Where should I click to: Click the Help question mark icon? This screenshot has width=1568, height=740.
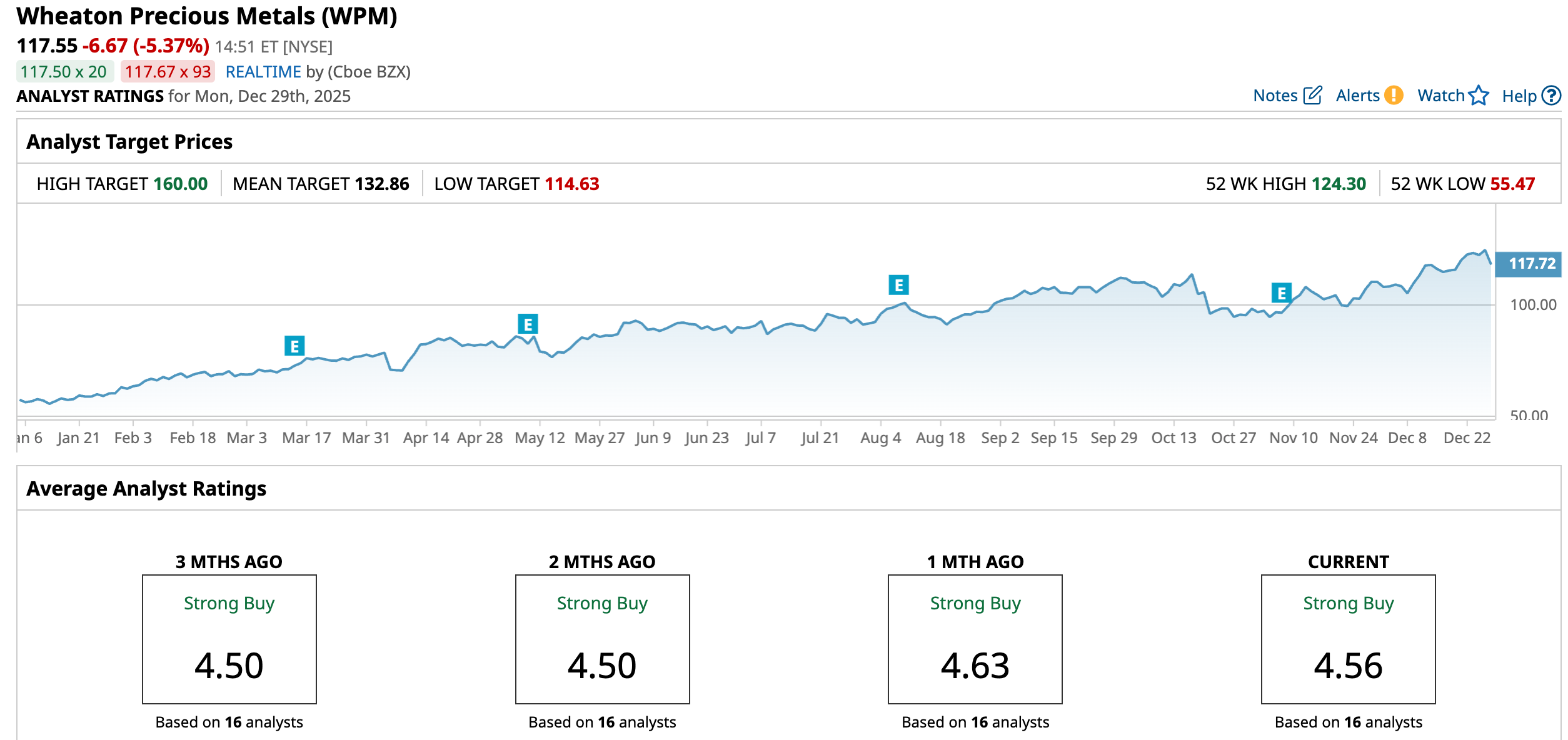click(1551, 96)
